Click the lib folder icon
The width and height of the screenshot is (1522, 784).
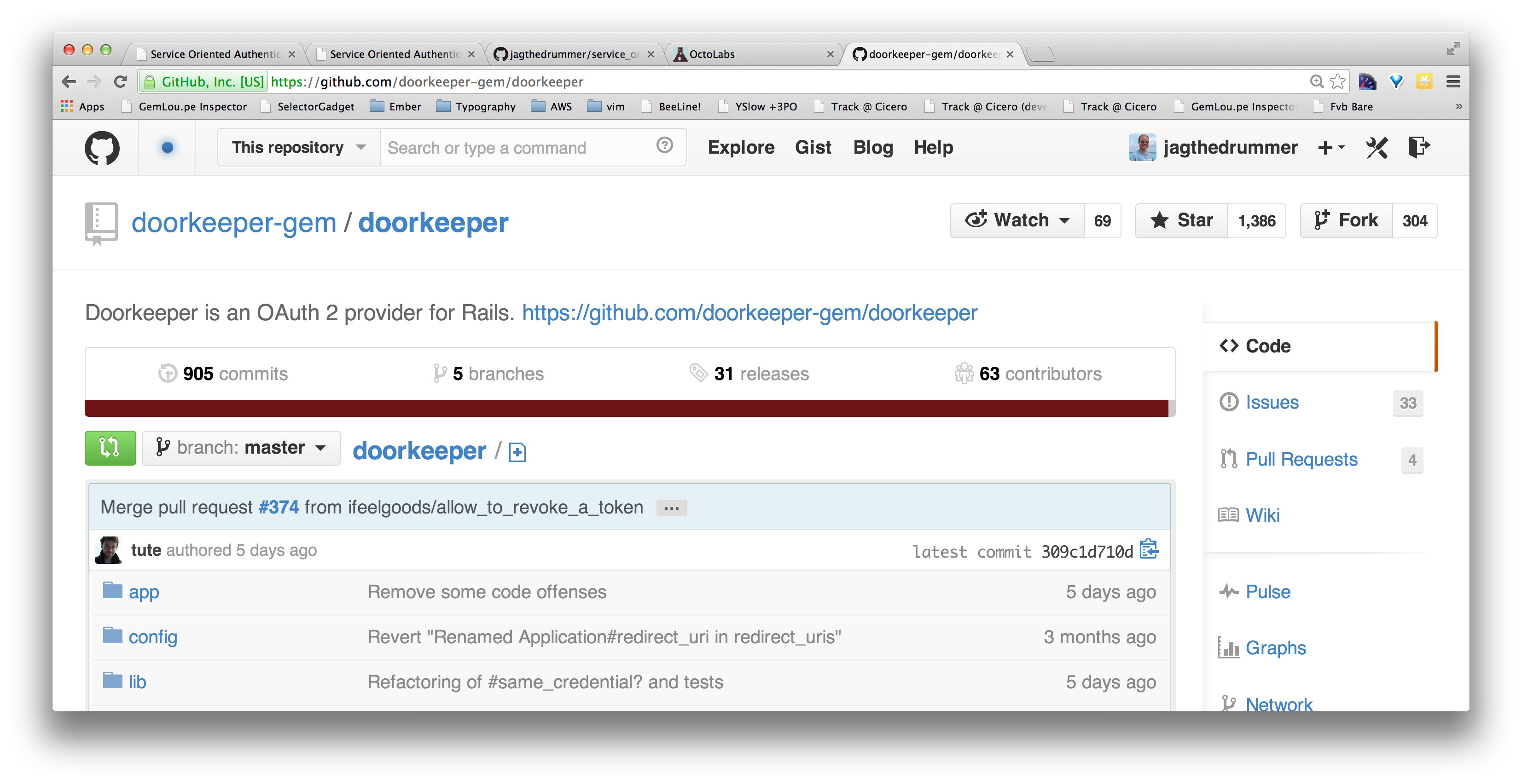[x=112, y=680]
